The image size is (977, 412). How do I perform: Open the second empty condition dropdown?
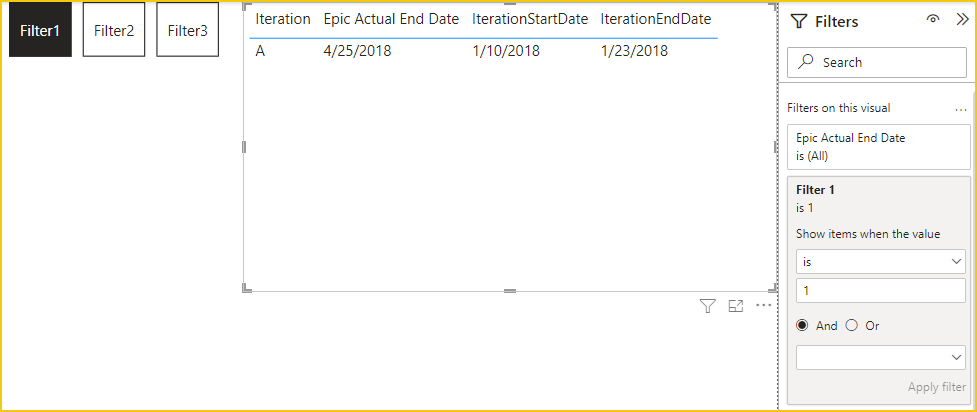click(880, 357)
